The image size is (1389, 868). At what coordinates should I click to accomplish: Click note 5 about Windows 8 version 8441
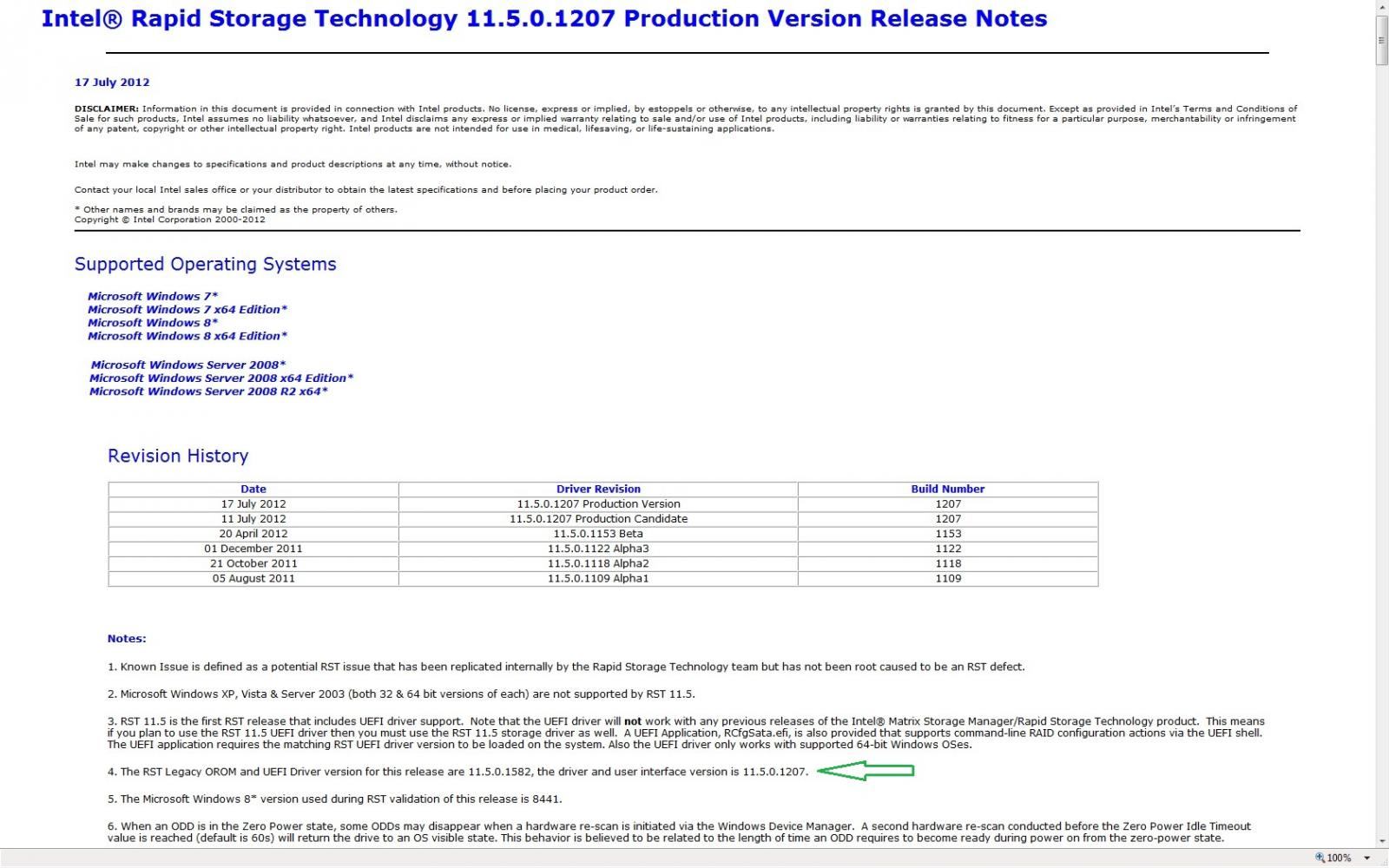335,799
